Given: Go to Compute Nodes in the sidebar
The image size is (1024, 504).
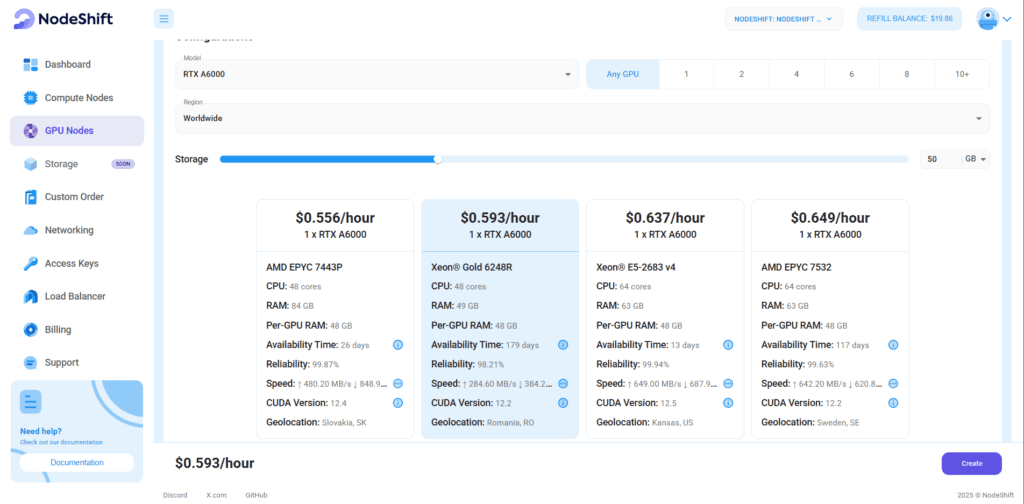Looking at the screenshot, I should (76, 98).
